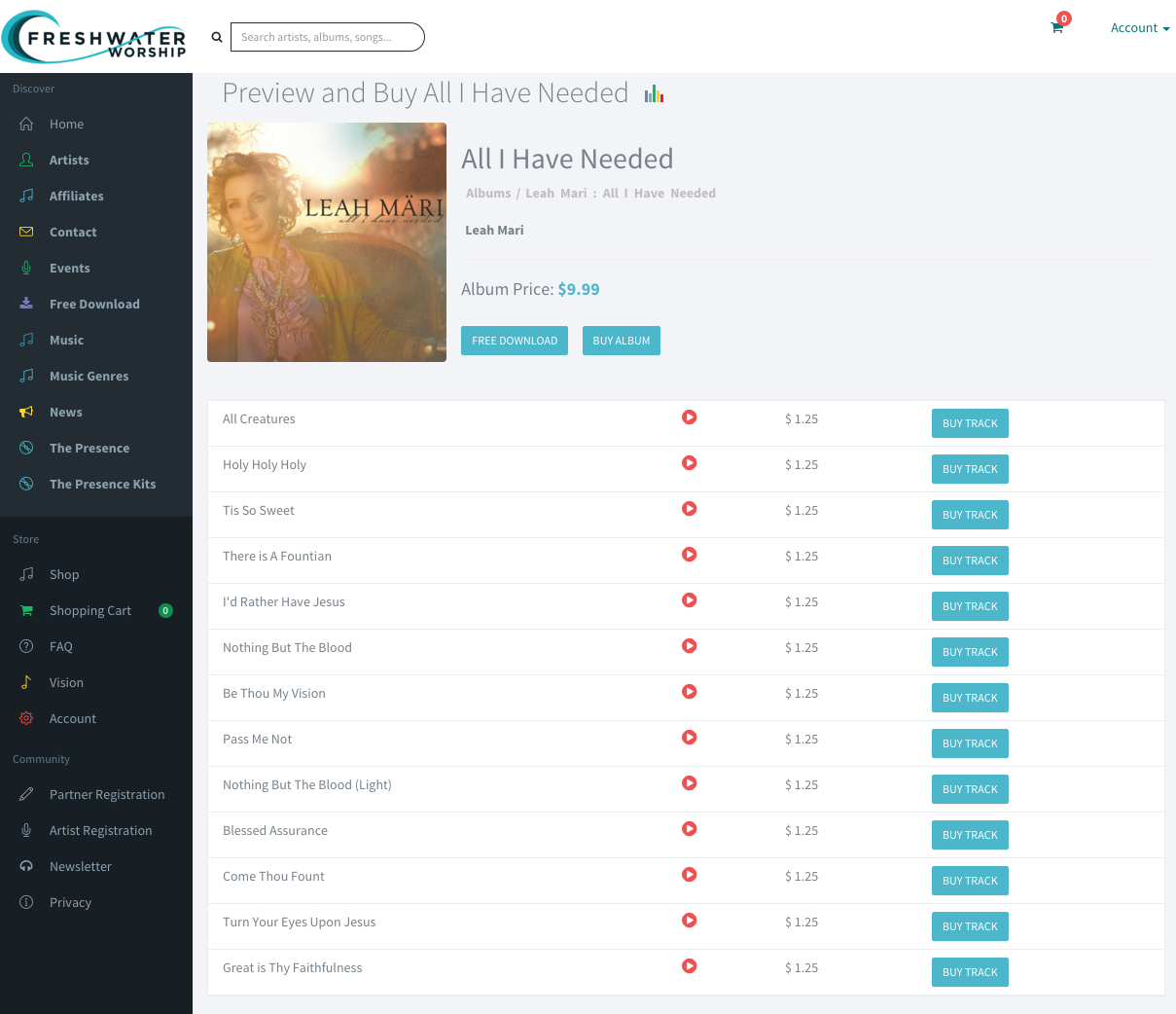Buy the I'd Rather Have Jesus track
This screenshot has width=1176, height=1014.
[970, 606]
